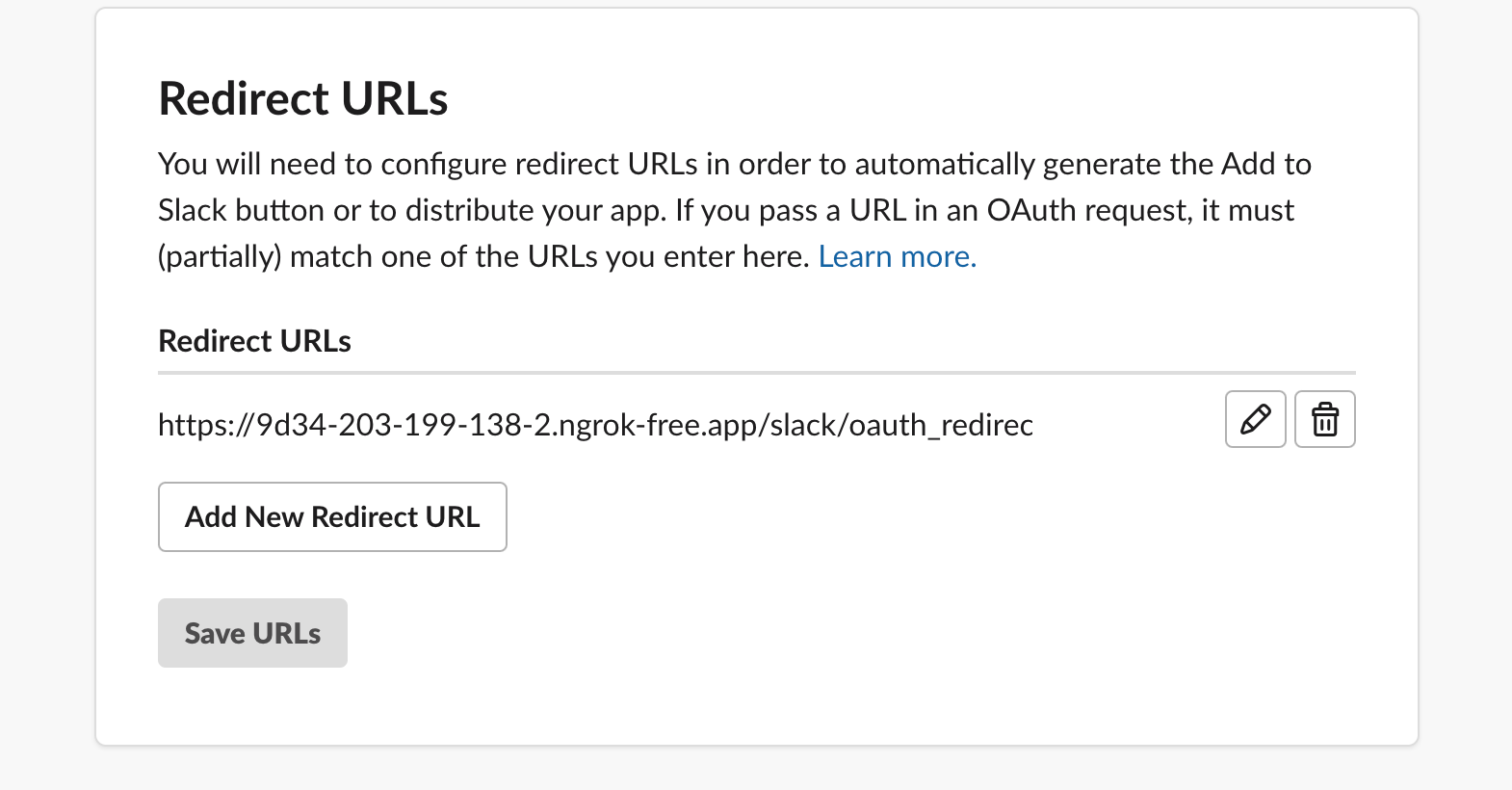This screenshot has height=790, width=1512.
Task: Click the trash can icon to delete the URL
Action: (1324, 419)
